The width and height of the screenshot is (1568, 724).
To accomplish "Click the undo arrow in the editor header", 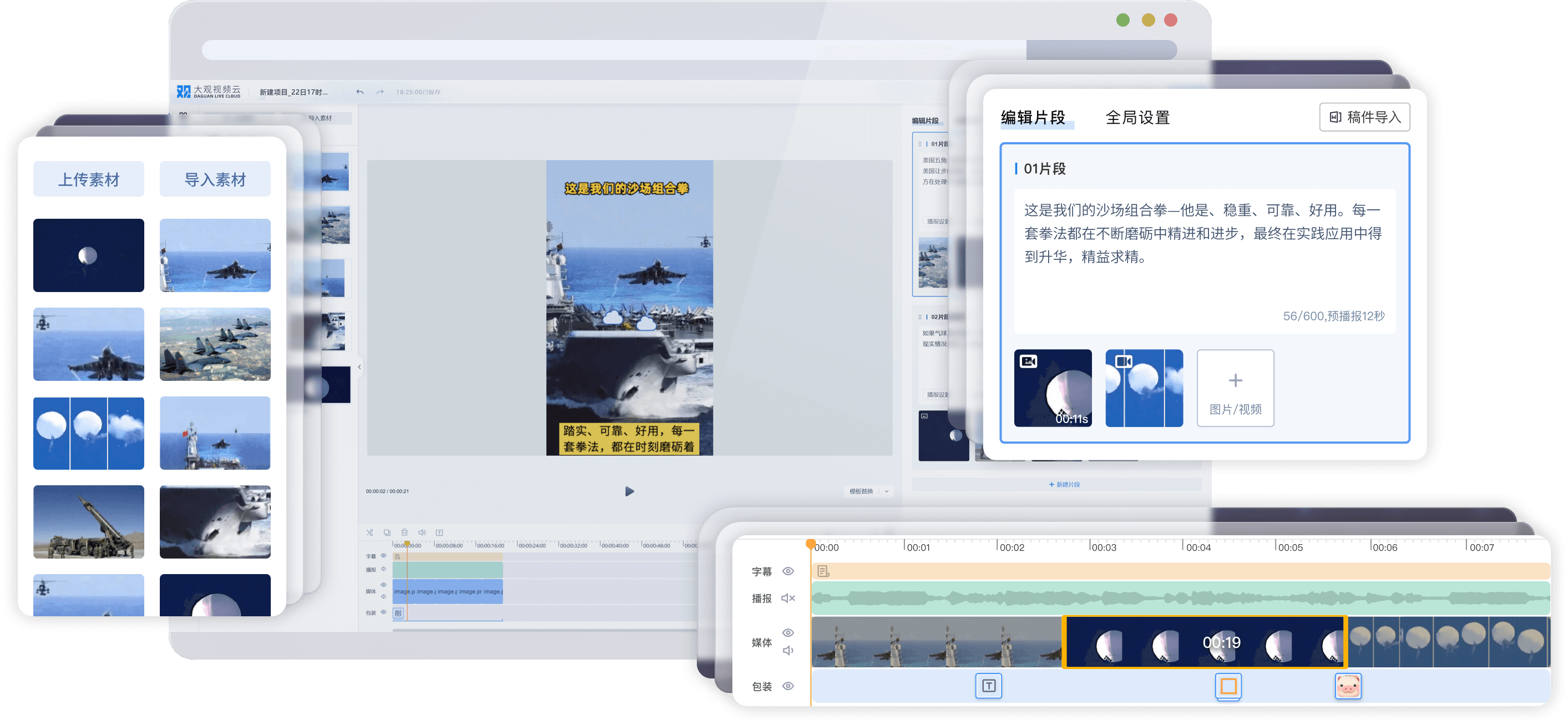I will [360, 92].
